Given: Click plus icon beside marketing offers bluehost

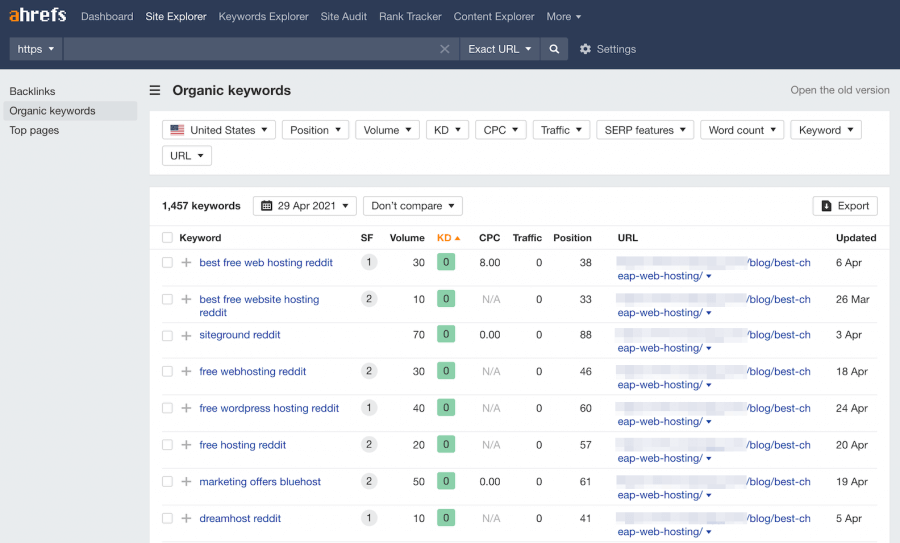Looking at the screenshot, I should (186, 482).
